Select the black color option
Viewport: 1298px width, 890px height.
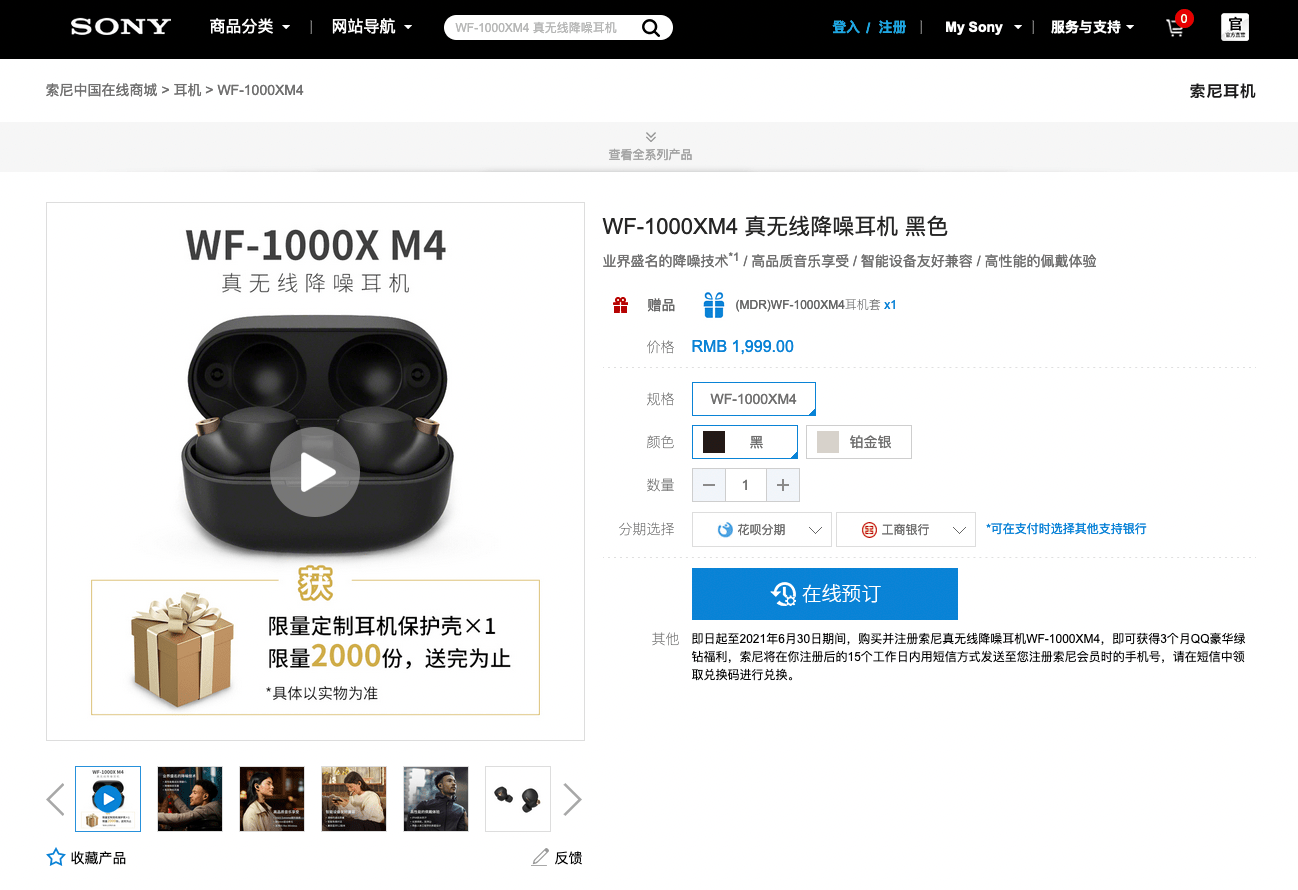[x=744, y=442]
